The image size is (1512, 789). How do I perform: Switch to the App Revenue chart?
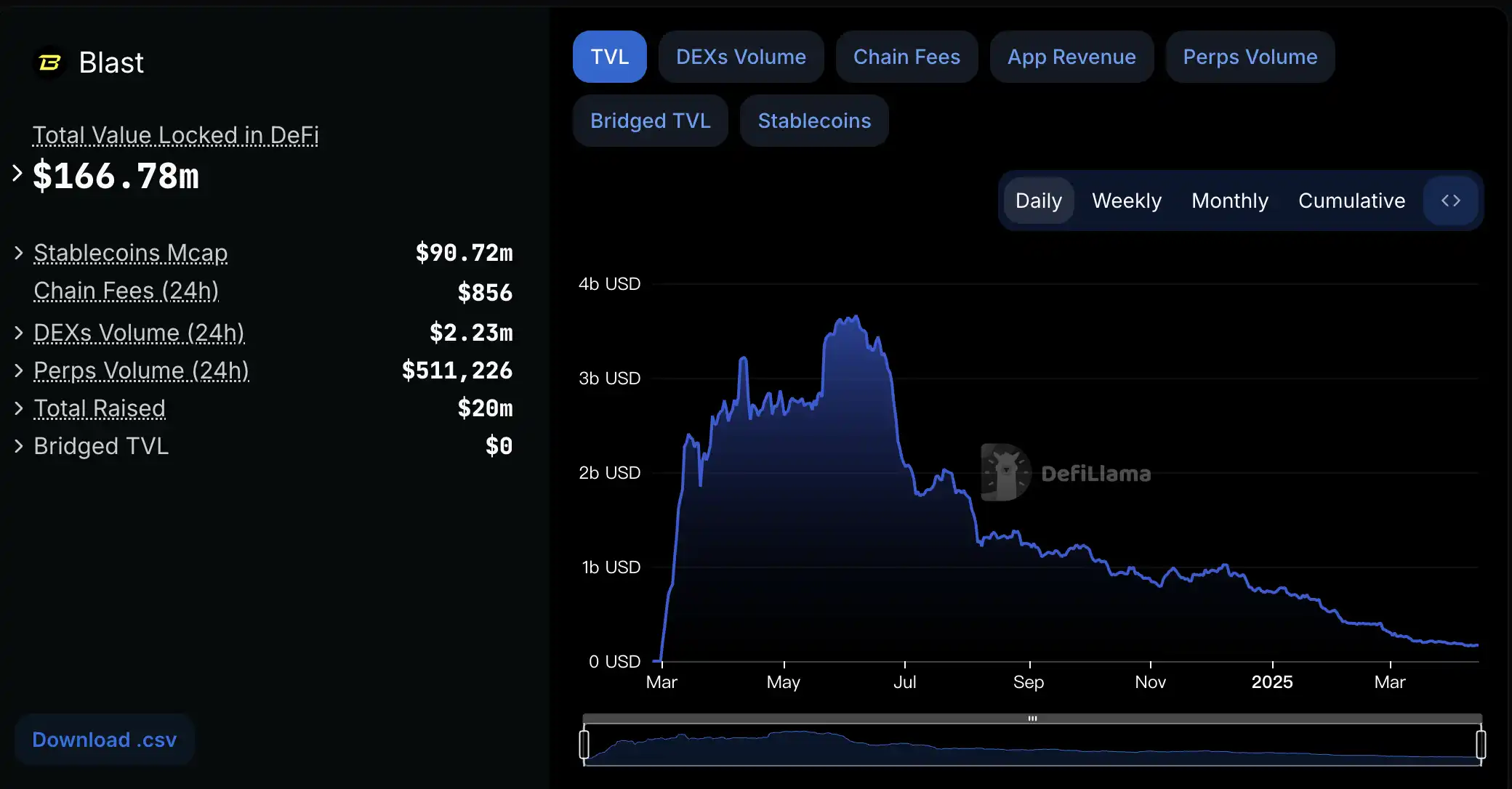pos(1071,57)
